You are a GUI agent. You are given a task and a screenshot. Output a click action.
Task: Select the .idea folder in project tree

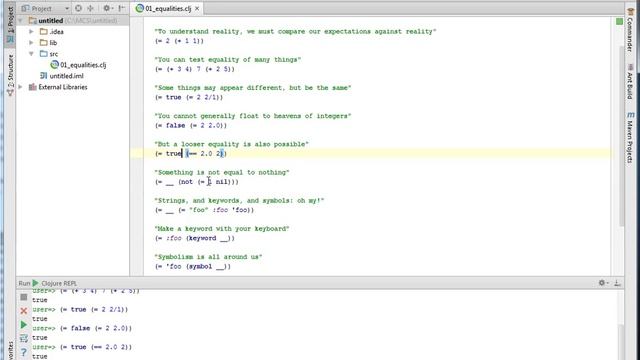[52, 31]
